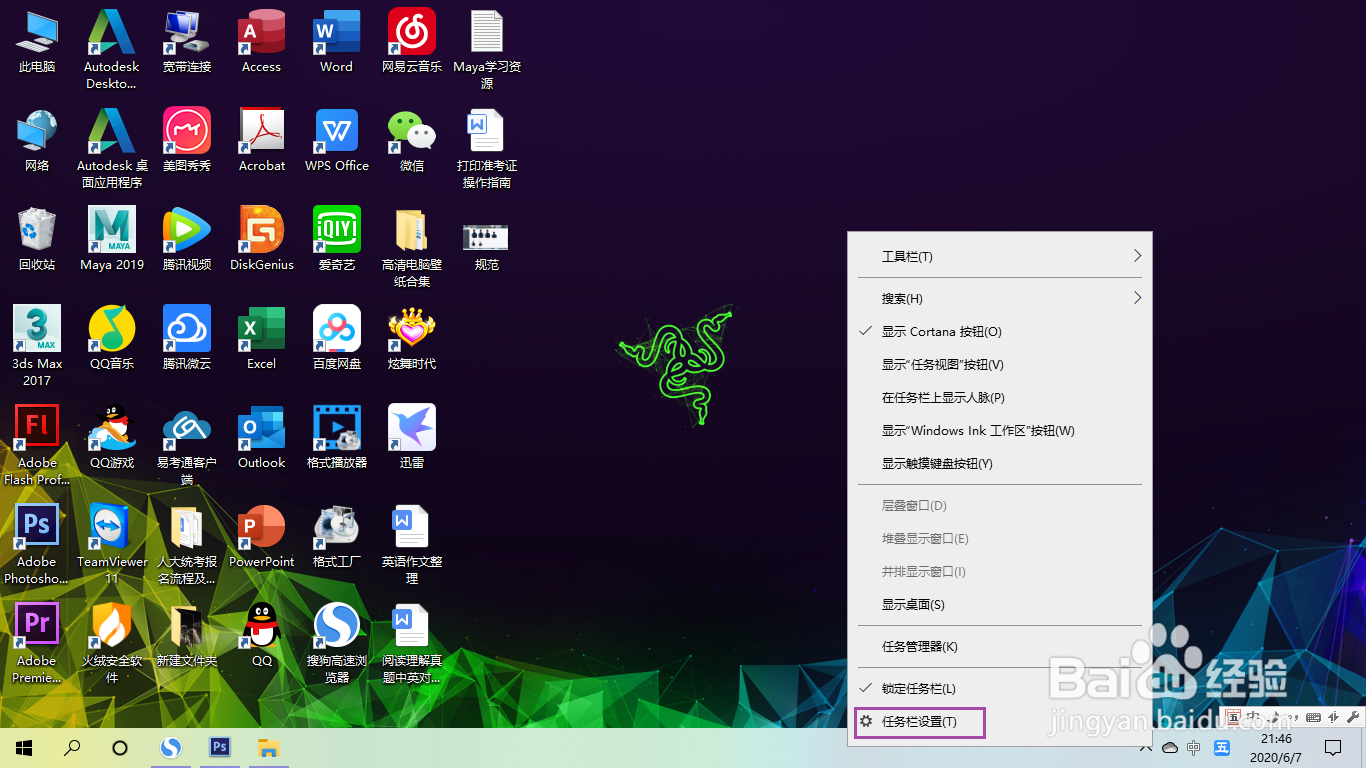
Task: Select the Word shortcut icon
Action: (x=337, y=42)
